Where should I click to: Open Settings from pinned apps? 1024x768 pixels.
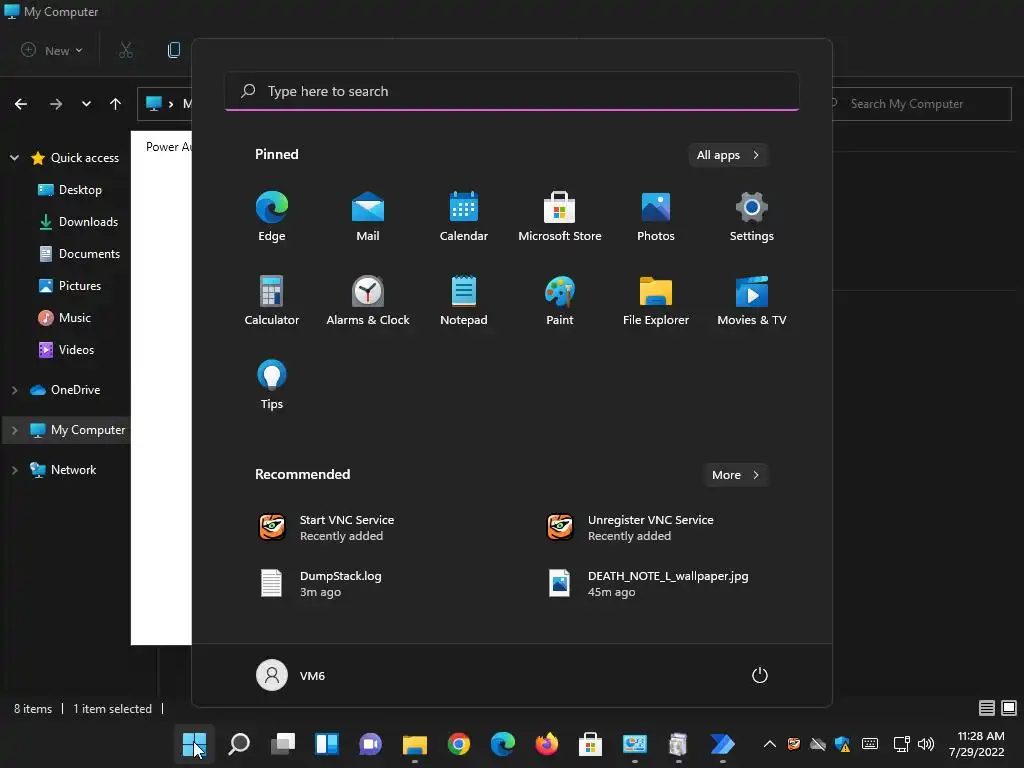(x=752, y=216)
